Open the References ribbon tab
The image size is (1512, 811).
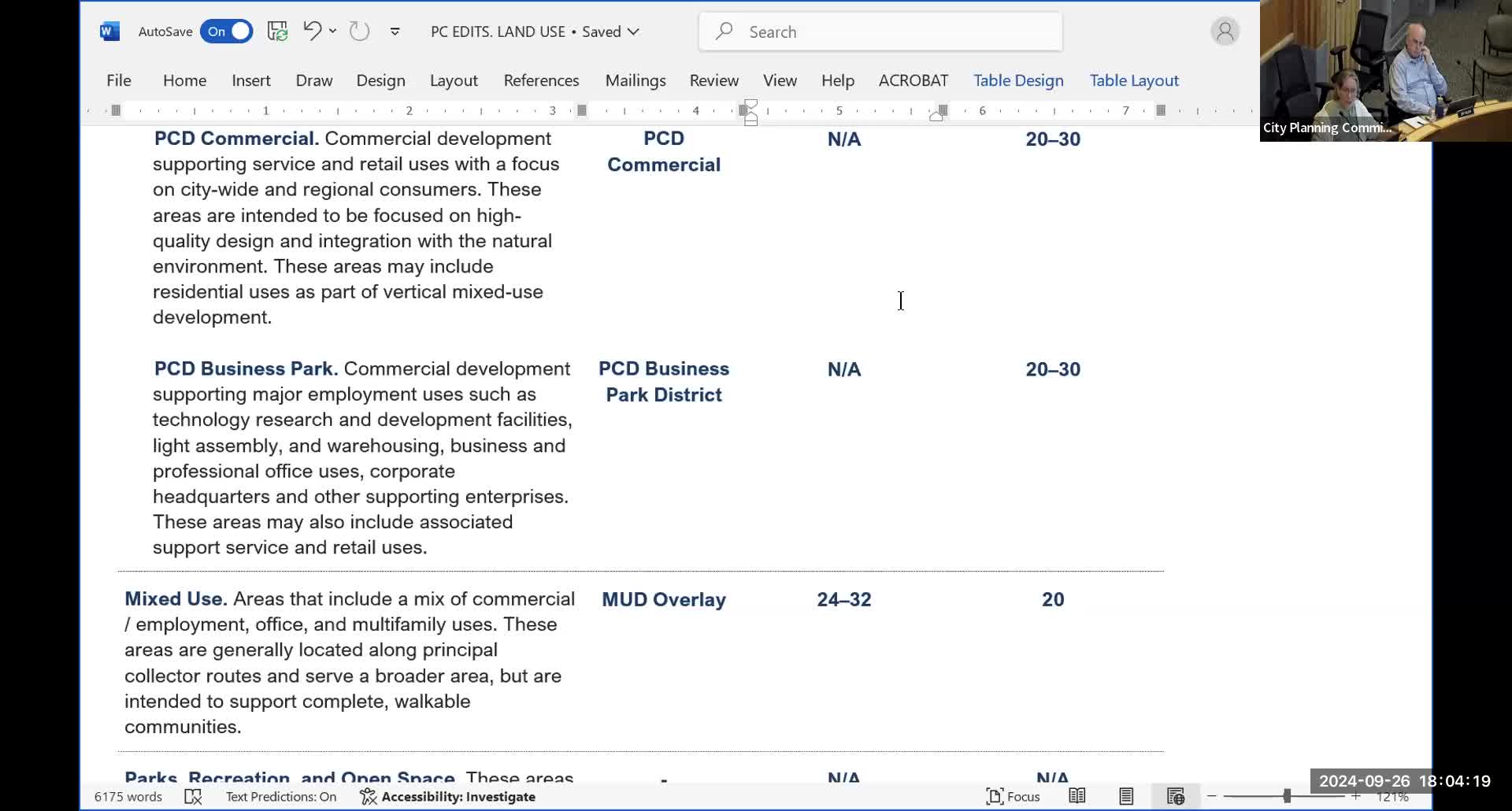click(541, 80)
